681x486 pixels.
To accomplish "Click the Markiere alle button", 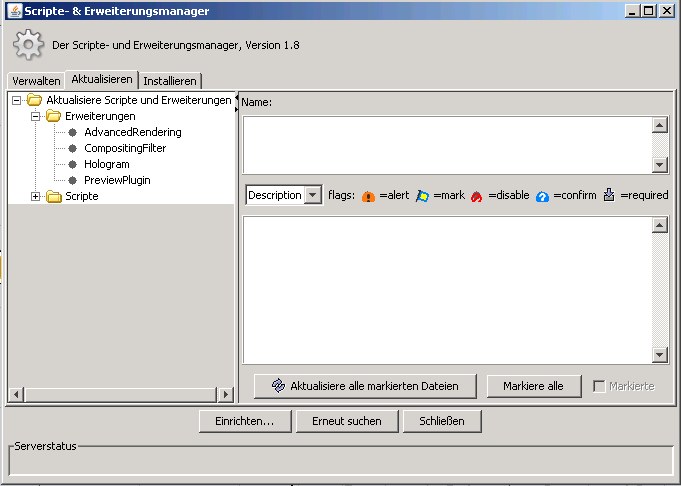I will pyautogui.click(x=534, y=386).
